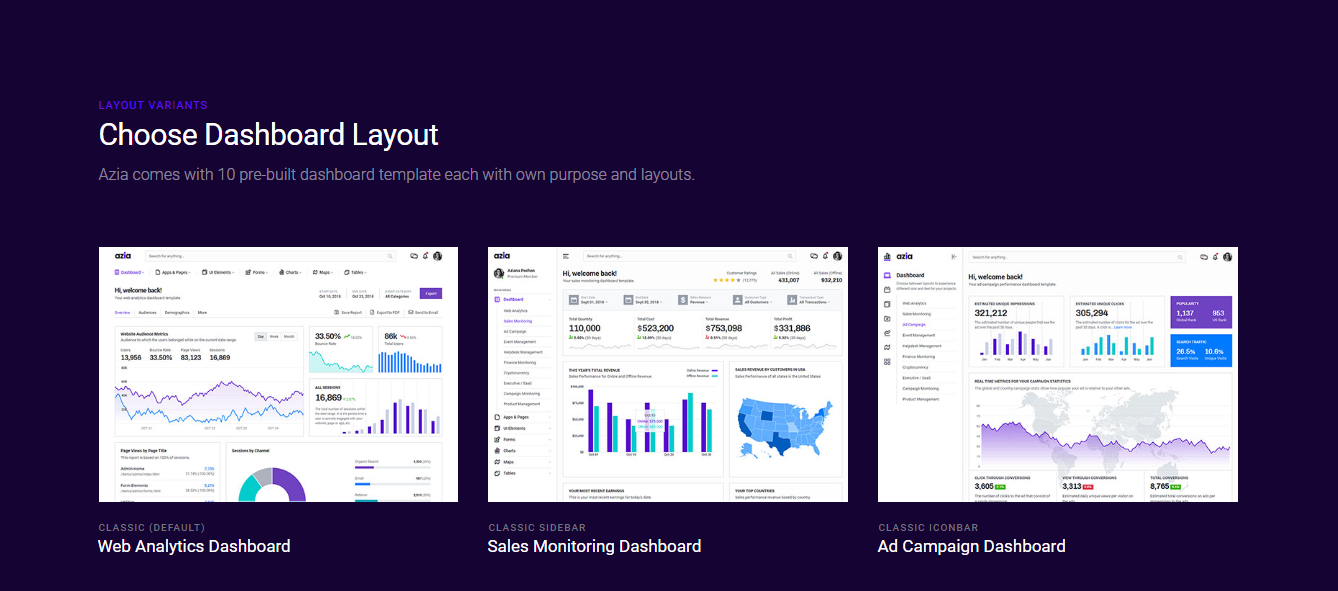
Task: Click the calendar icon in Ad Campaign iconbar
Action: point(887,290)
